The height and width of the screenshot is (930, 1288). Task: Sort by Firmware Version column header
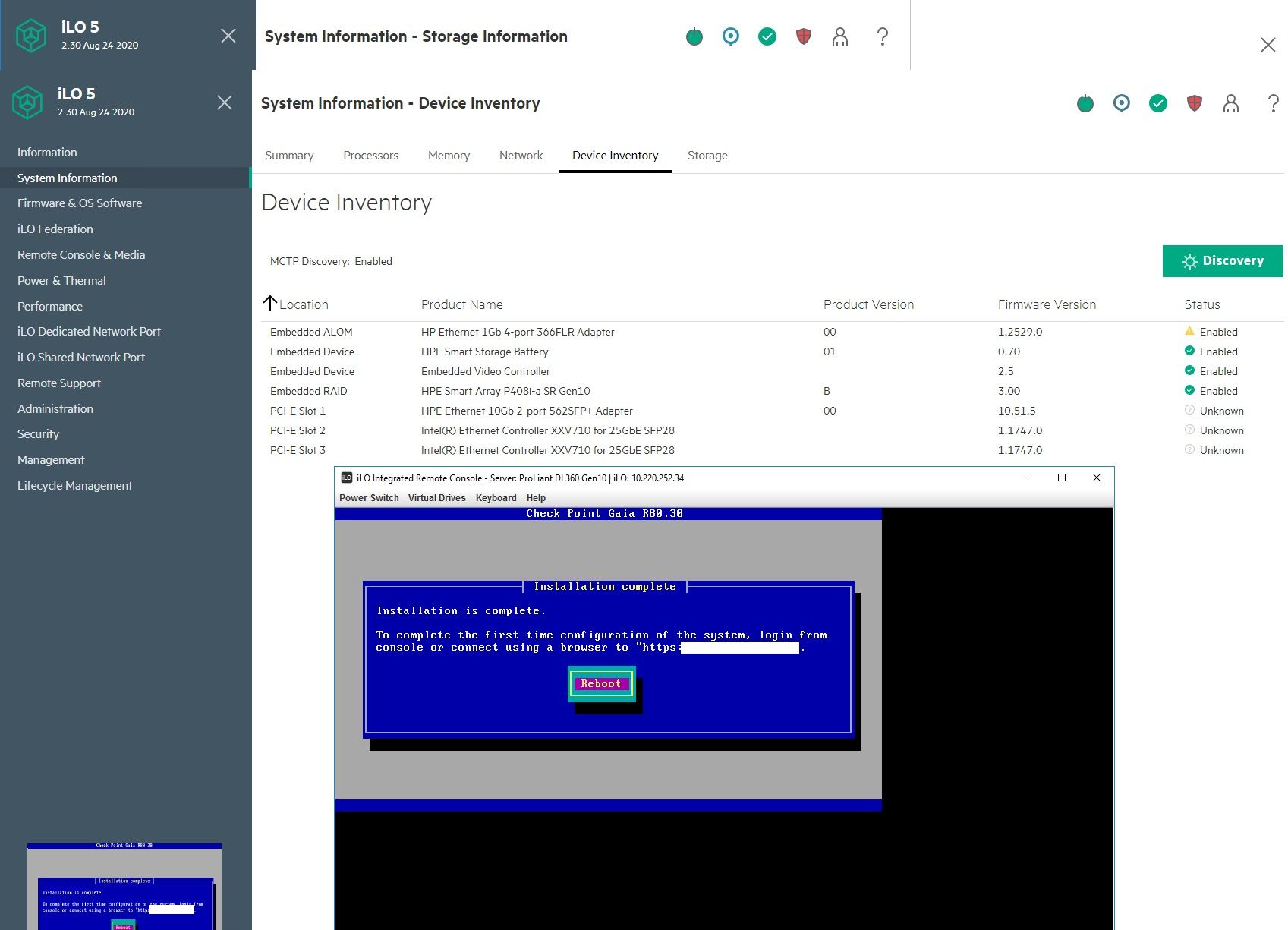coord(1047,304)
